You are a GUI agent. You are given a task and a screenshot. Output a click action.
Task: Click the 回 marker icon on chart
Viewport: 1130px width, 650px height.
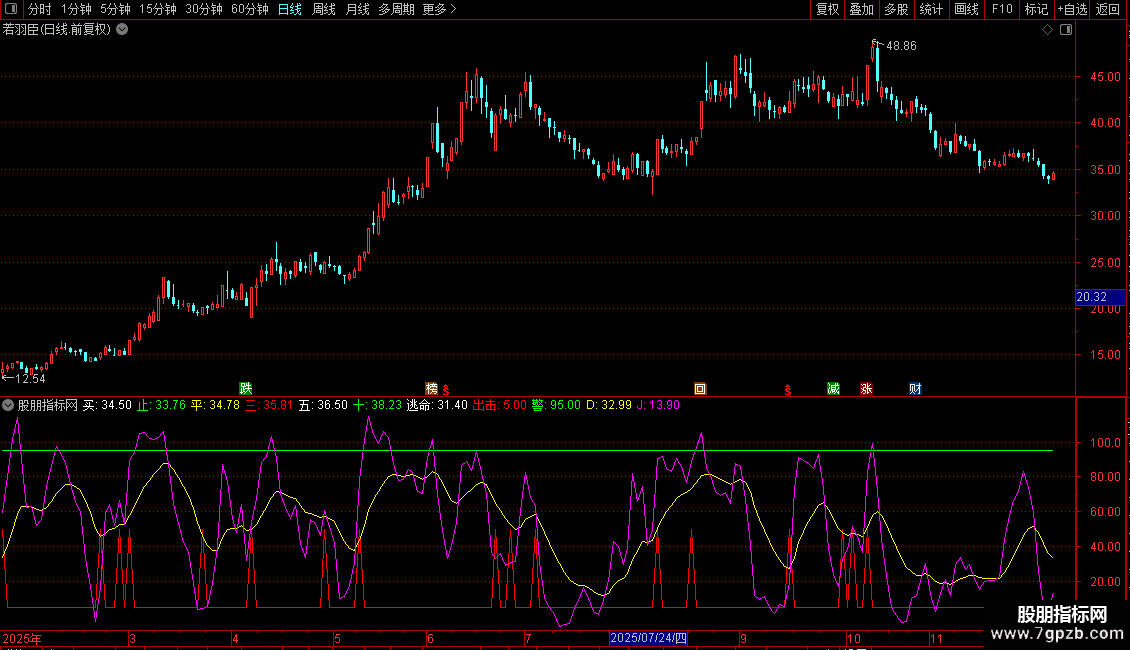[700, 388]
